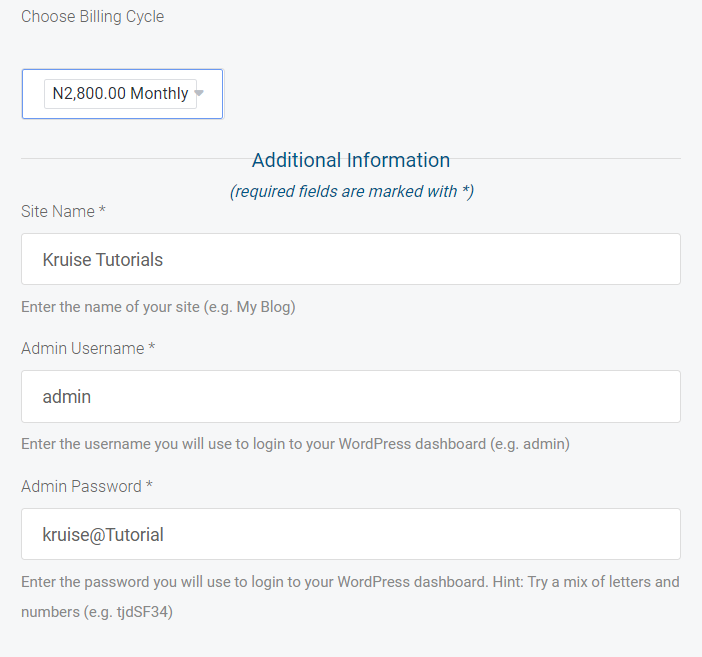Click the asterisk next to Site Name

103,212
